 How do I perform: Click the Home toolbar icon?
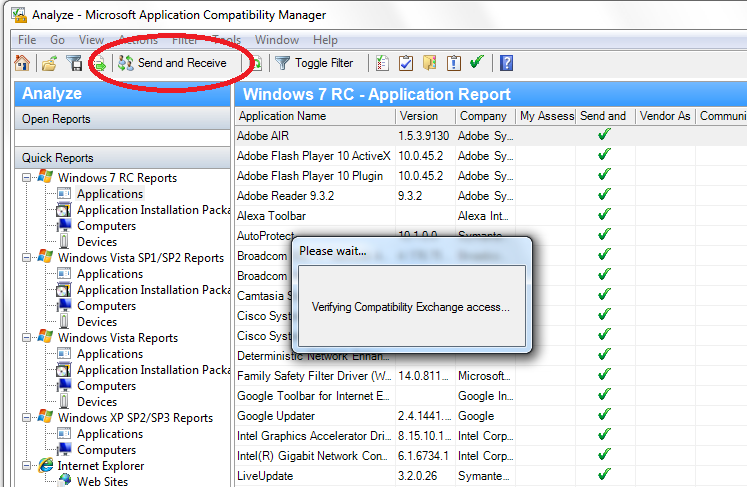22,63
